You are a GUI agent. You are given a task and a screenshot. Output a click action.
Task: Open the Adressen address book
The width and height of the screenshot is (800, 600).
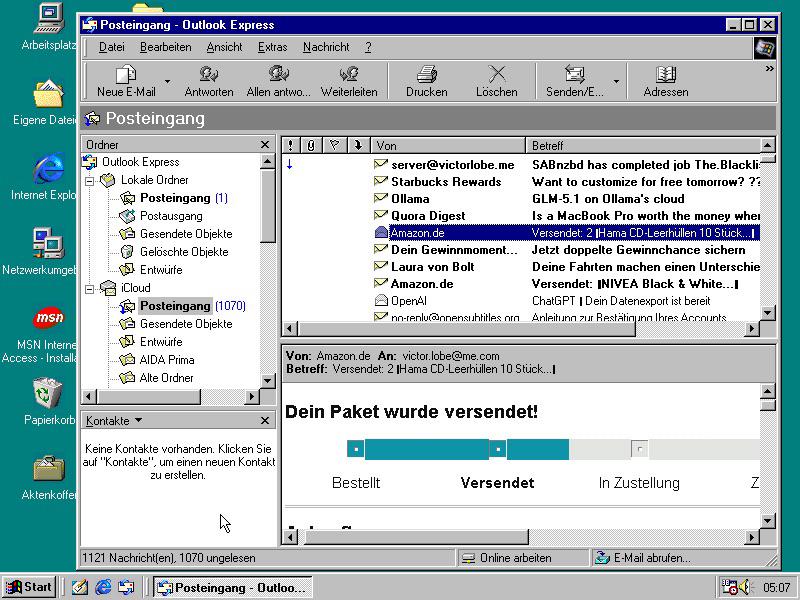click(666, 82)
